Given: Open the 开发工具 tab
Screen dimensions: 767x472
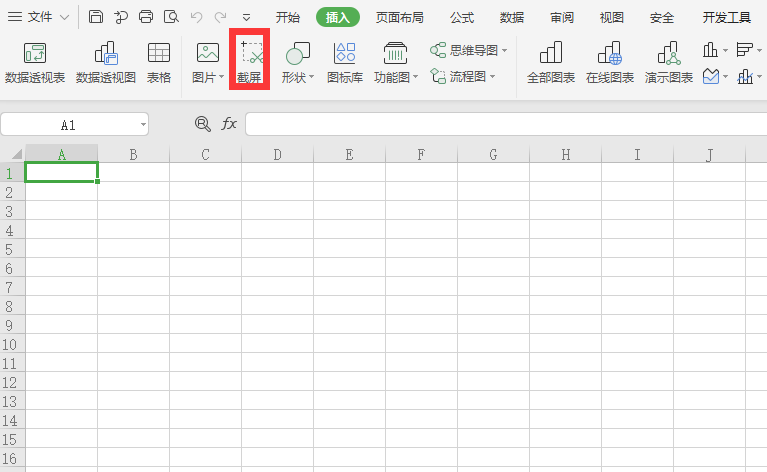Looking at the screenshot, I should click(726, 18).
